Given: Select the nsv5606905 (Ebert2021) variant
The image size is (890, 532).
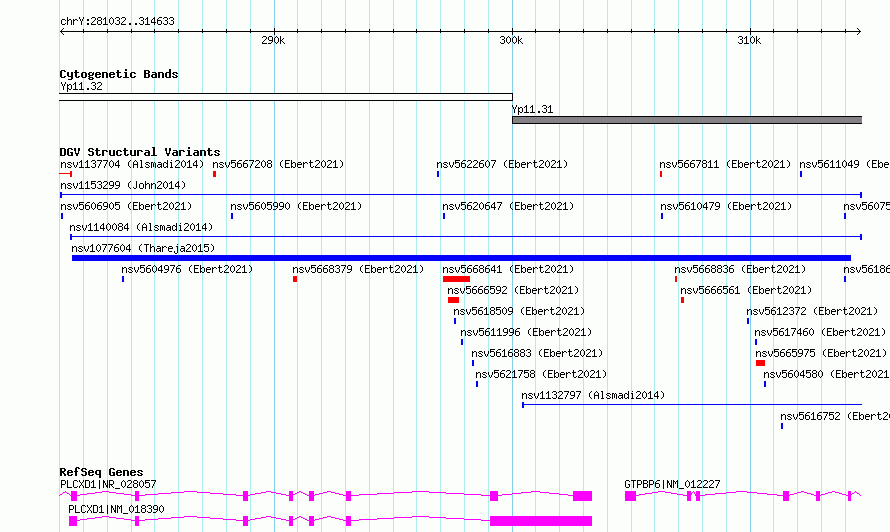Looking at the screenshot, I should [126, 206].
